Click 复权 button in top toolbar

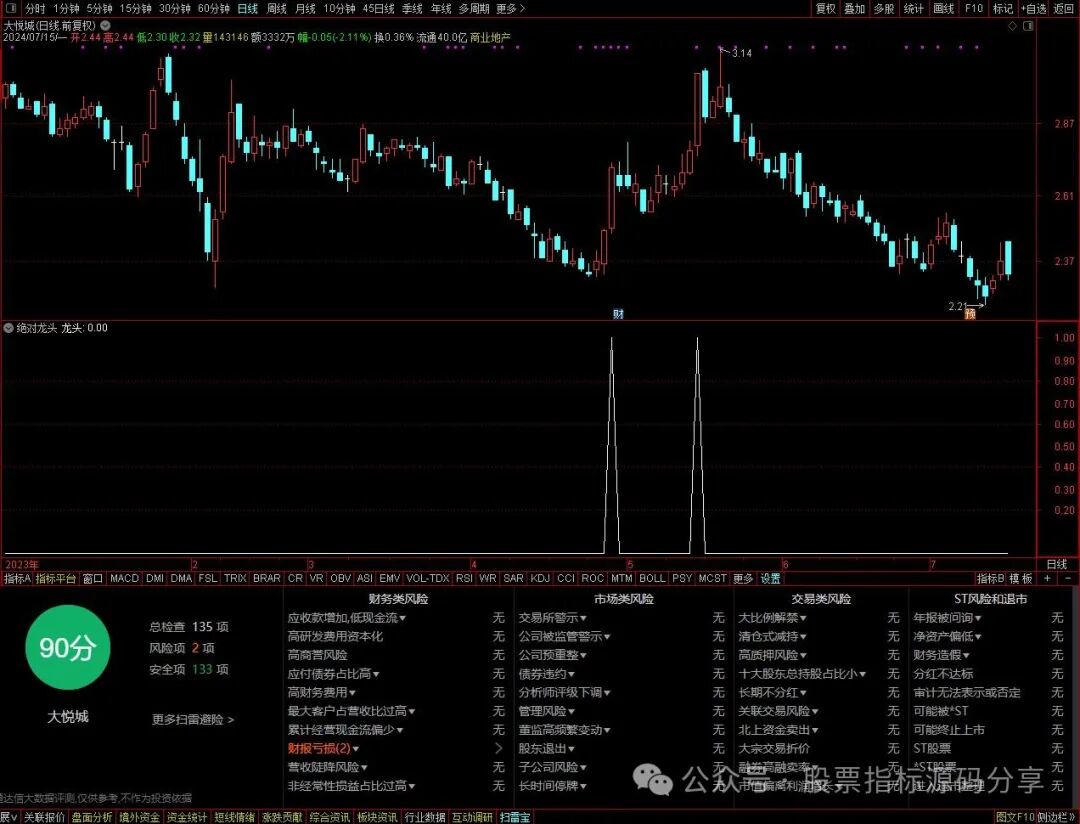826,8
